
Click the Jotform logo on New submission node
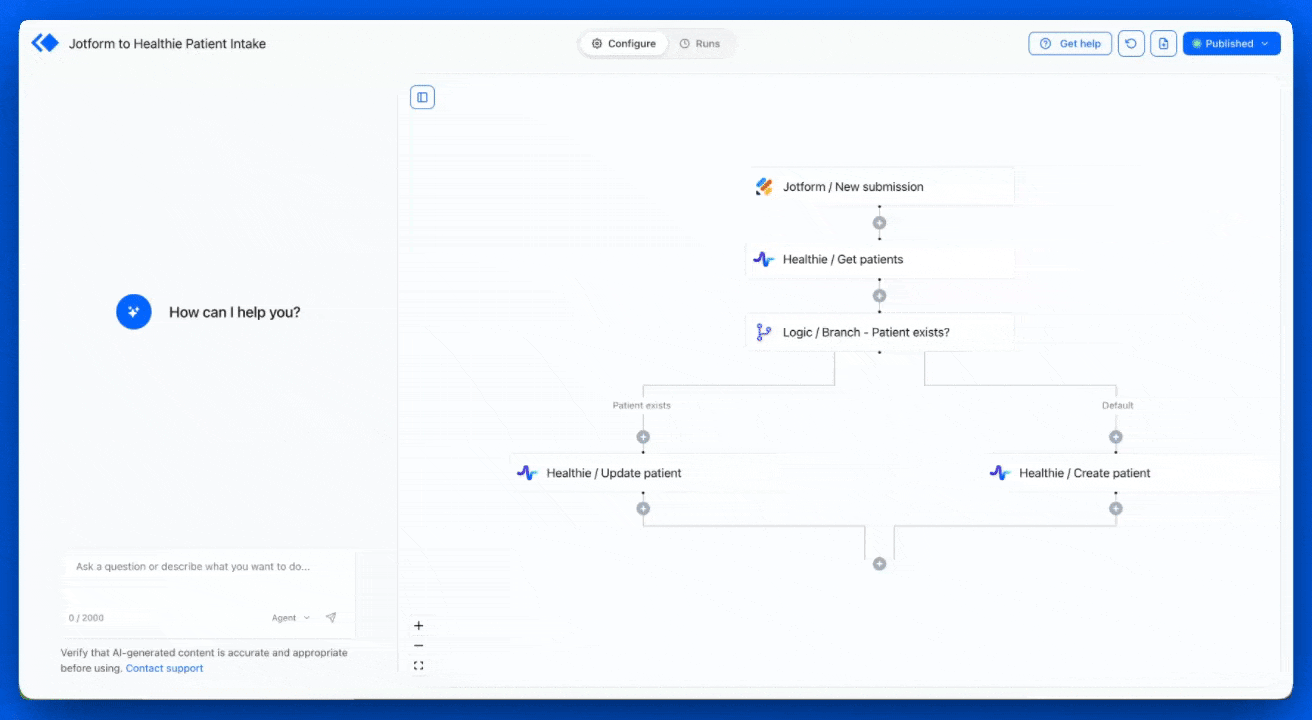coord(764,187)
